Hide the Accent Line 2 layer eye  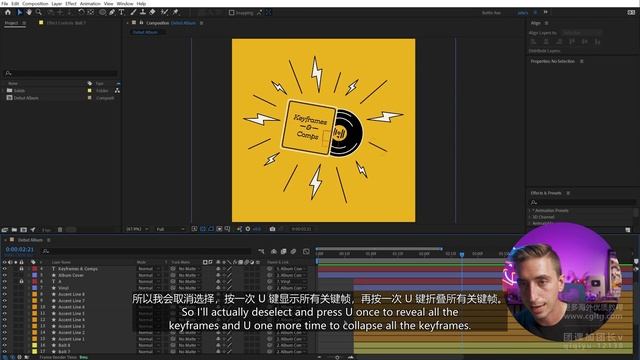[4, 333]
